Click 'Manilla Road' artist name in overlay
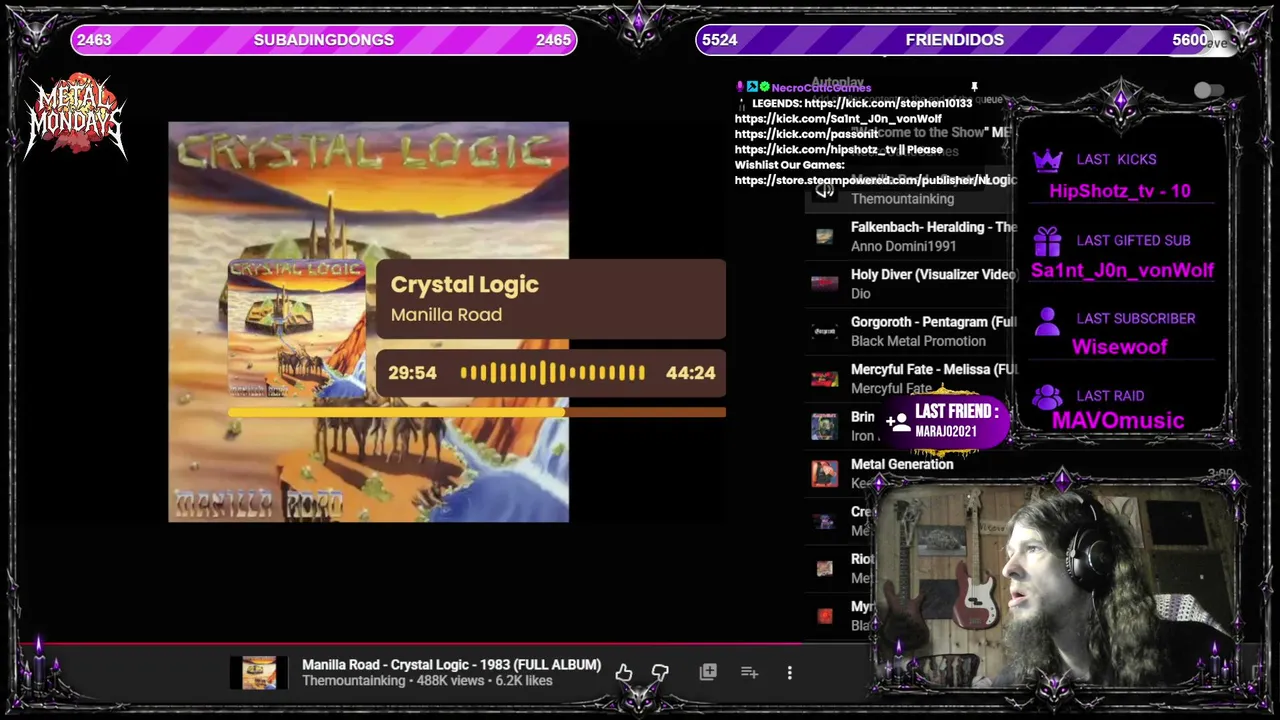1280x720 pixels. point(446,314)
